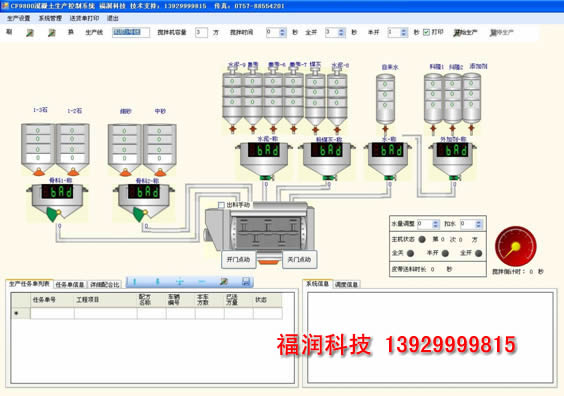The image size is (564, 396).
Task: Click the green discharge gate under 骨料1 scale
Action: 54,215
